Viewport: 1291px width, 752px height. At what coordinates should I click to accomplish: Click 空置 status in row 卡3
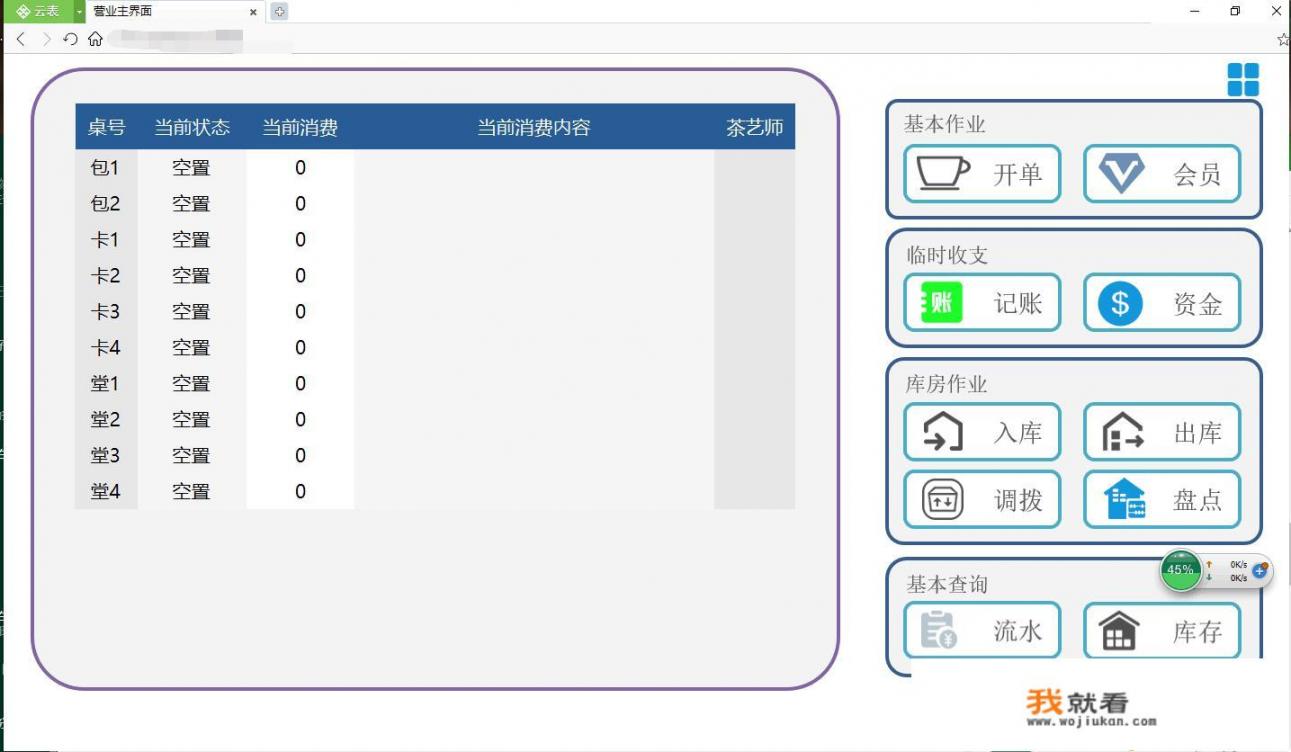click(191, 312)
